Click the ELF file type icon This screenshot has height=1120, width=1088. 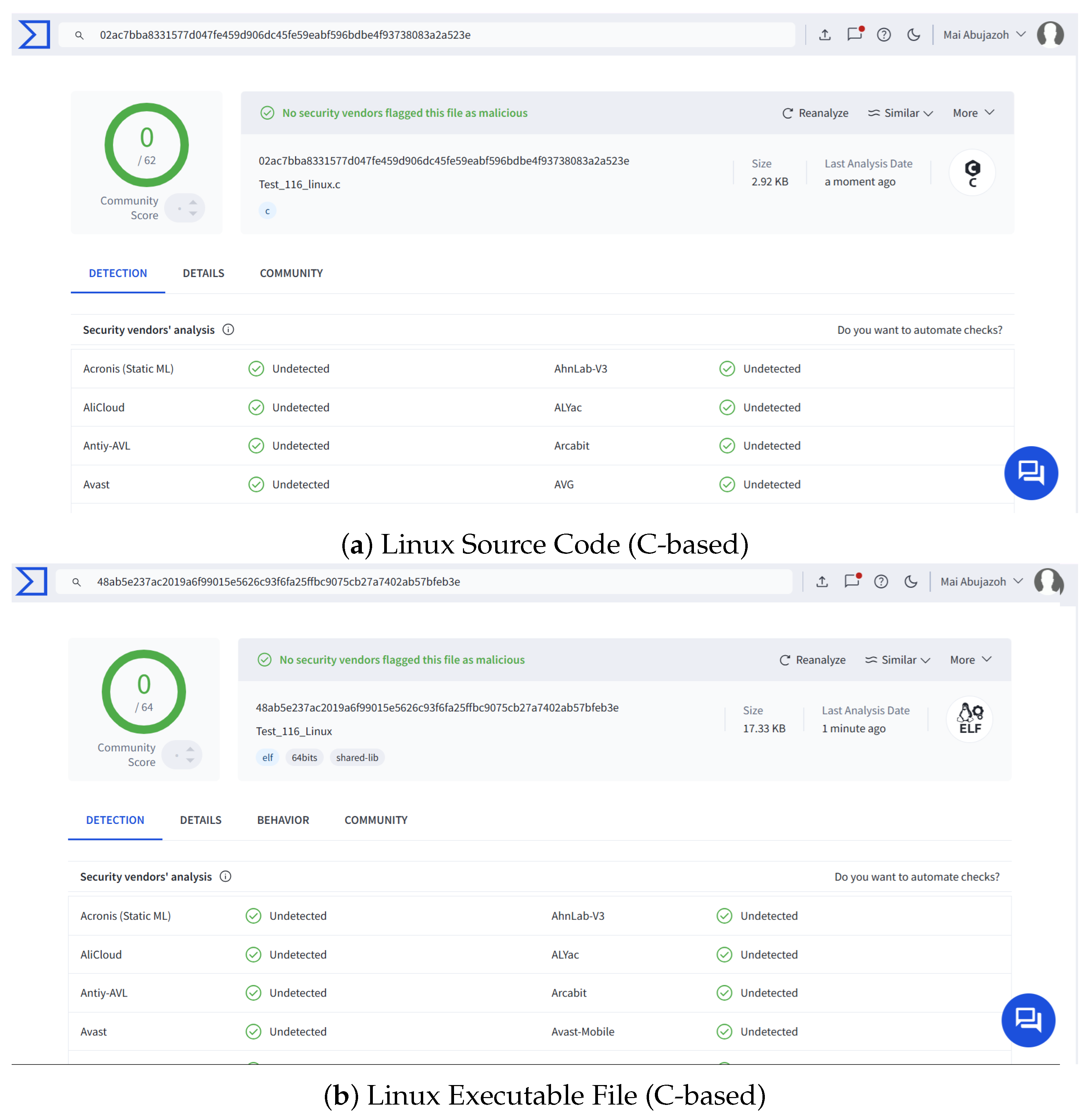pos(970,719)
